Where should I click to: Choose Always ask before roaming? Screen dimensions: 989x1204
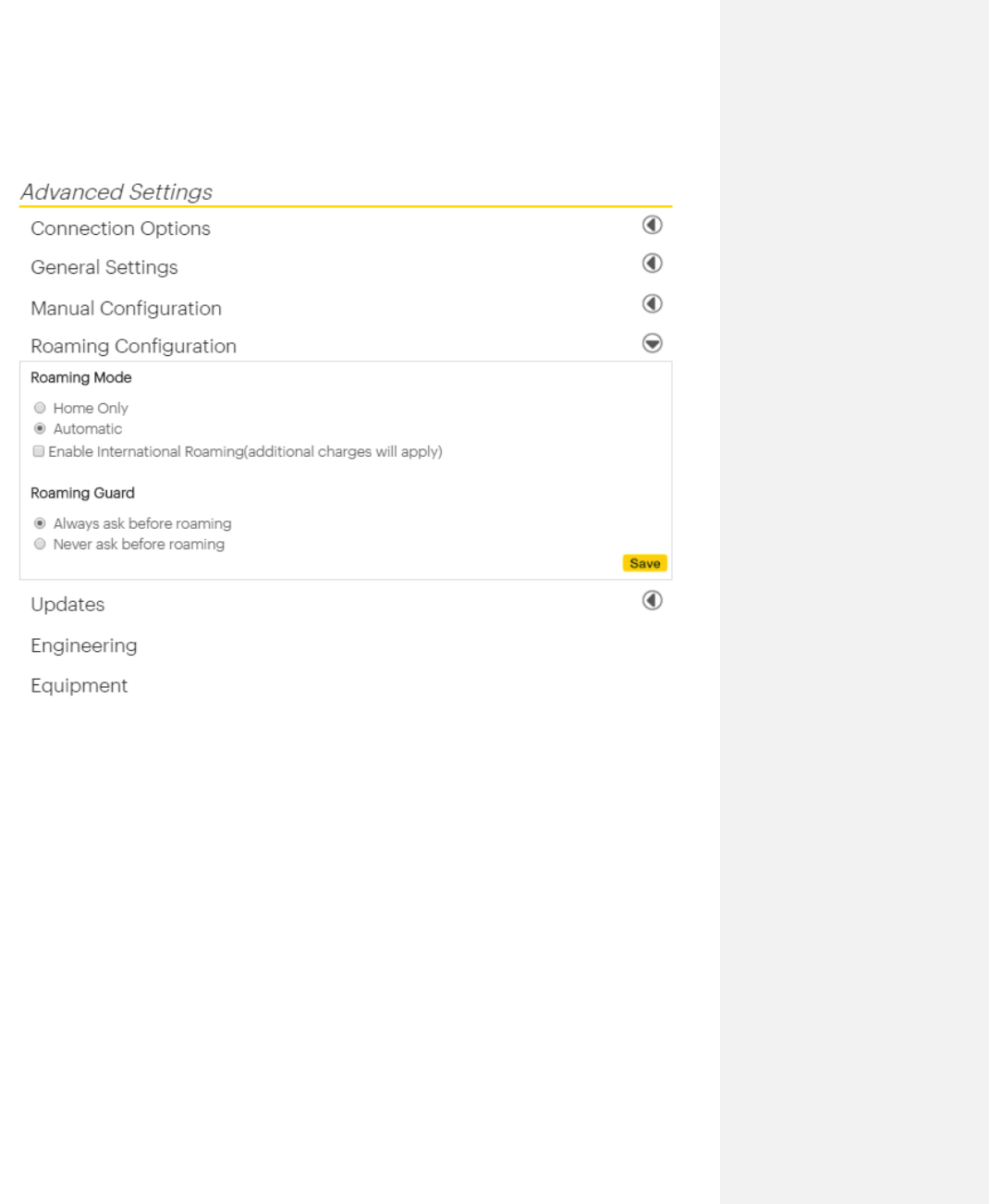[40, 523]
